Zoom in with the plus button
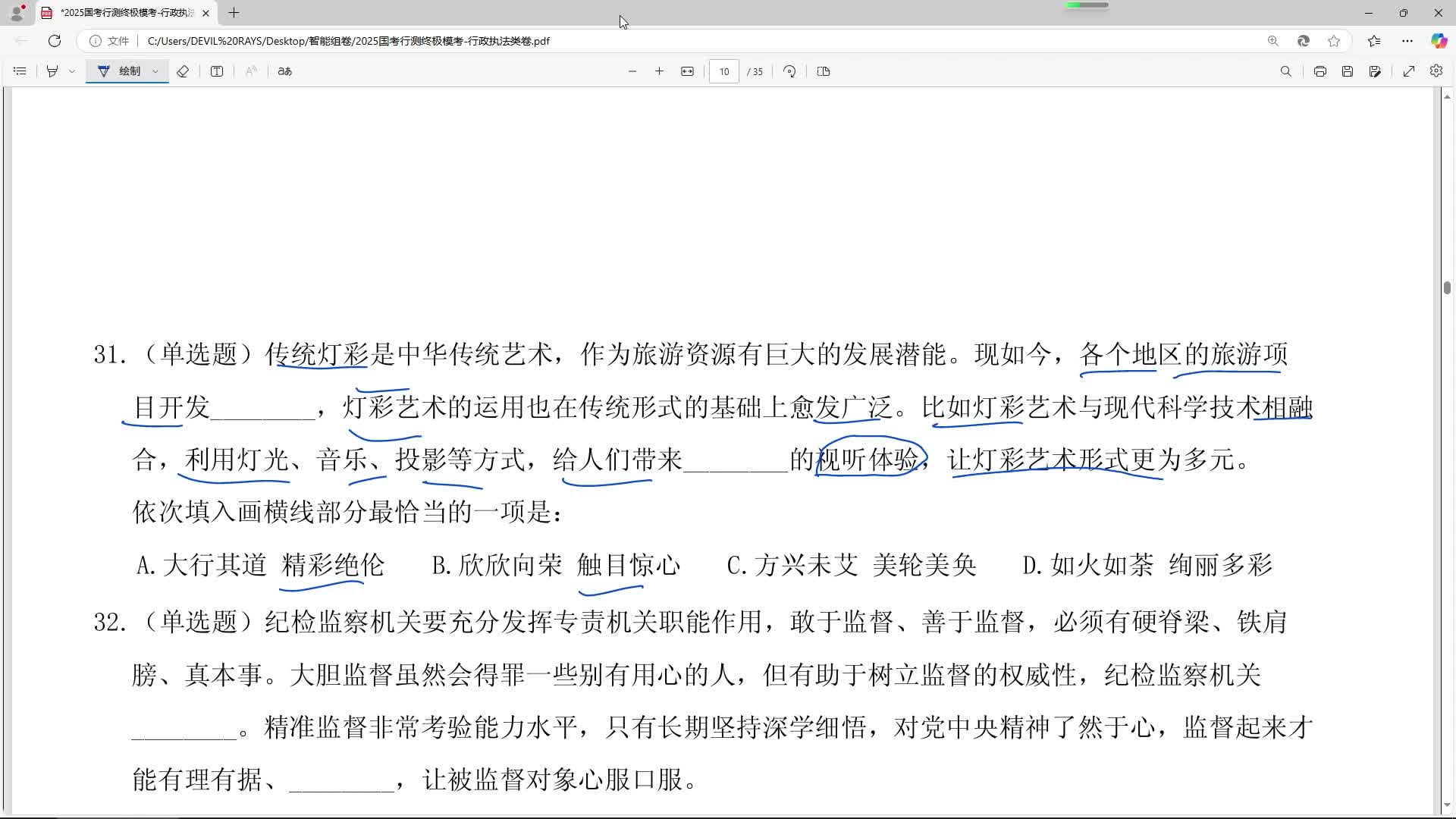The height and width of the screenshot is (819, 1456). pyautogui.click(x=659, y=71)
